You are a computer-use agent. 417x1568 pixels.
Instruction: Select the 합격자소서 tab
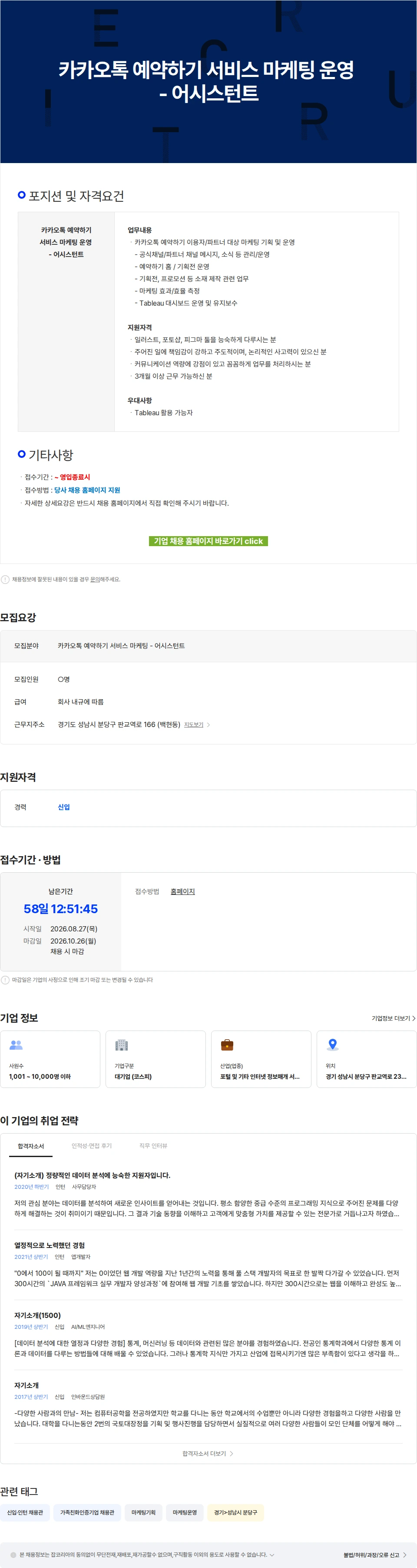(x=30, y=1146)
